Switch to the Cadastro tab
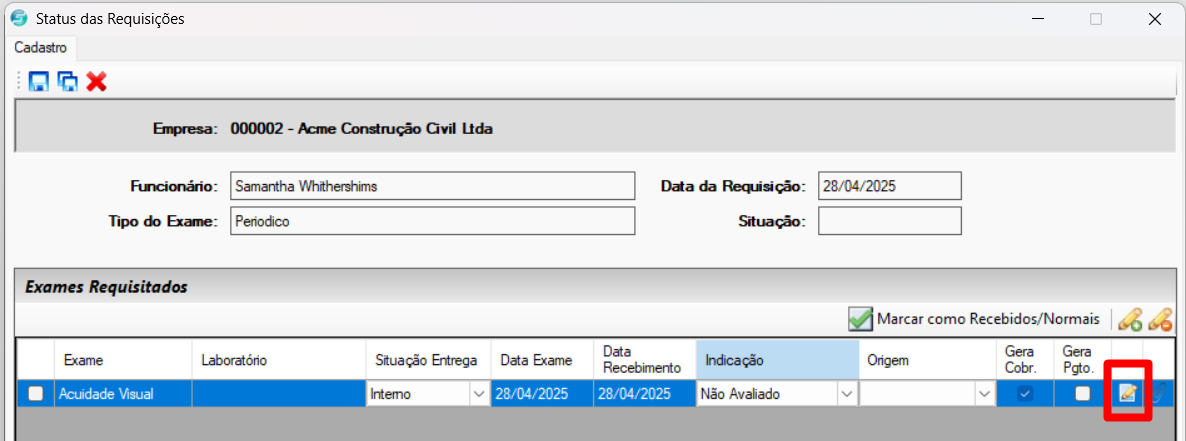1186x441 pixels. [41, 48]
